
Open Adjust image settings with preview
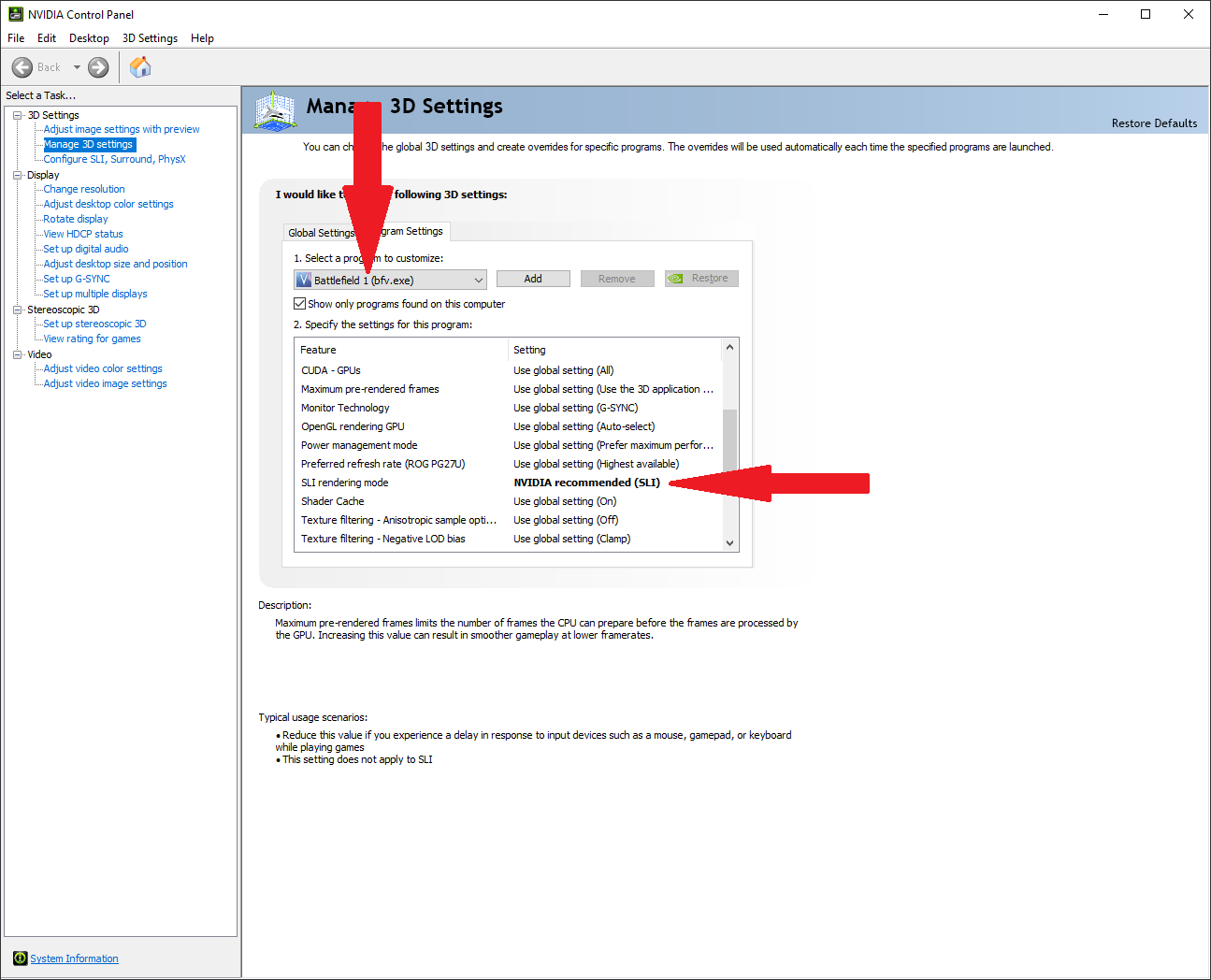tap(122, 129)
